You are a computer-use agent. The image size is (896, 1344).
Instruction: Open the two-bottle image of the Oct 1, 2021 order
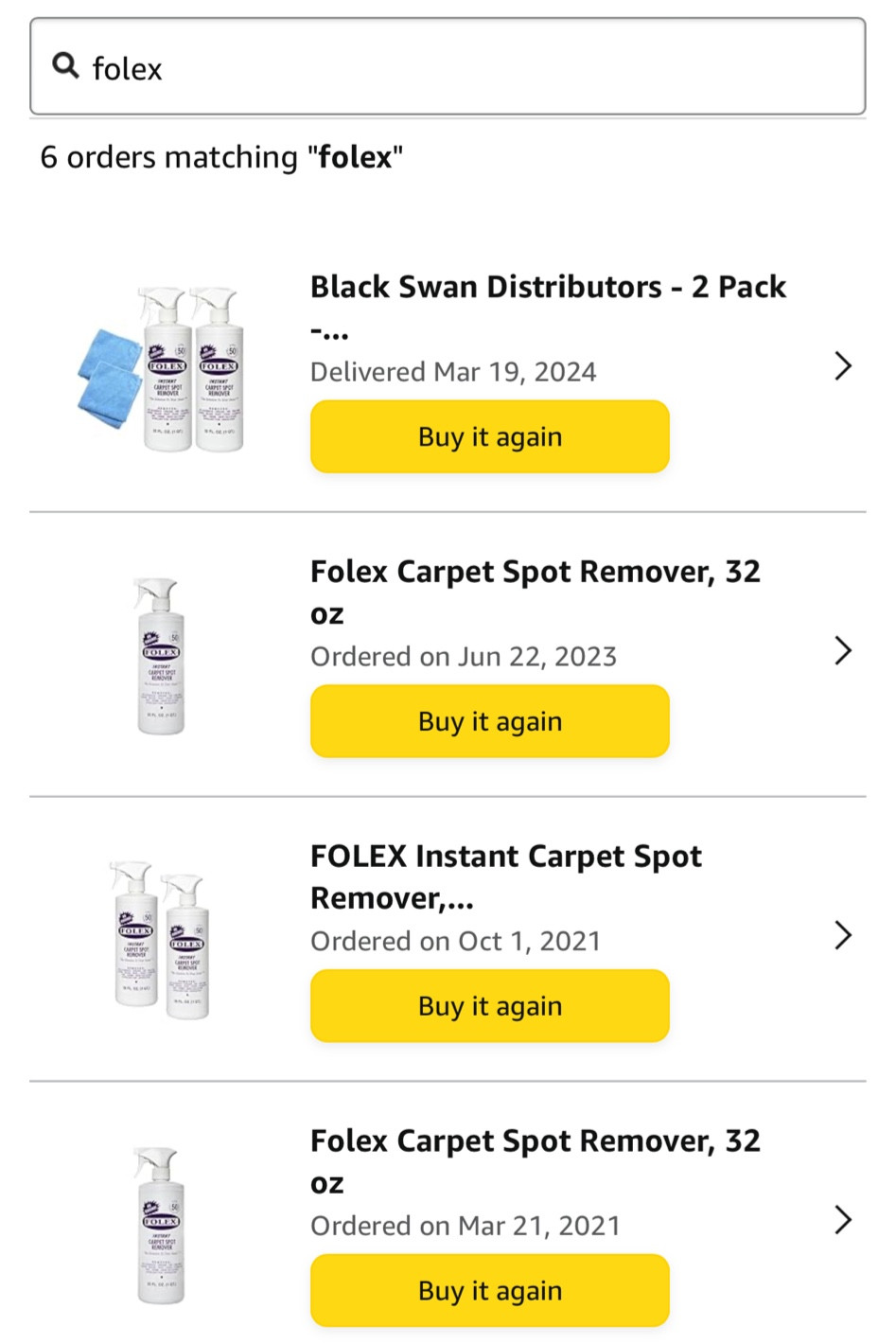161,939
